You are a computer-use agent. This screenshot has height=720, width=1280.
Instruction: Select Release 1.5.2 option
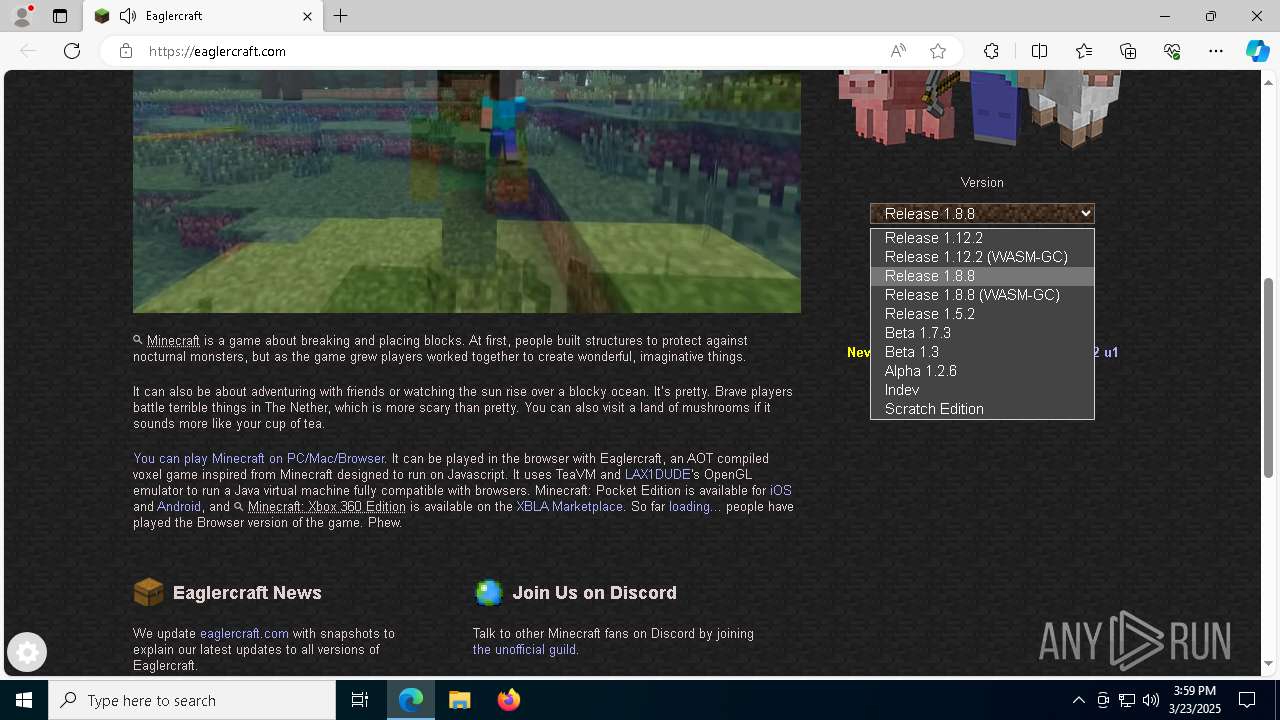[982, 314]
